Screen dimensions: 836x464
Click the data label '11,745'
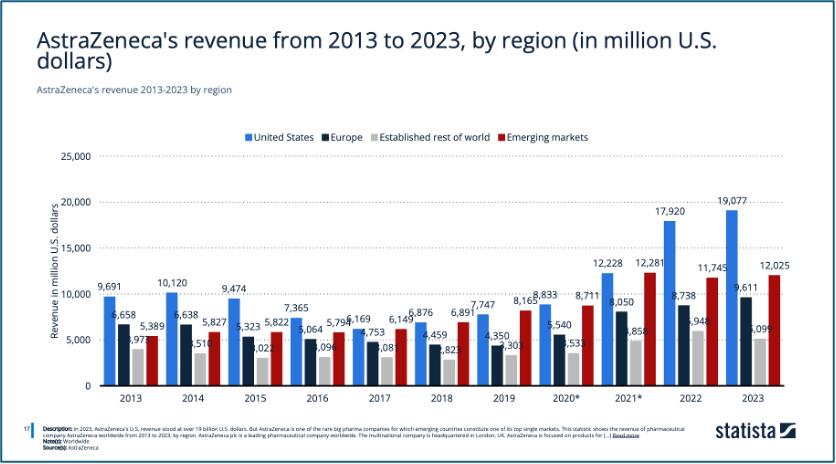tap(712, 268)
